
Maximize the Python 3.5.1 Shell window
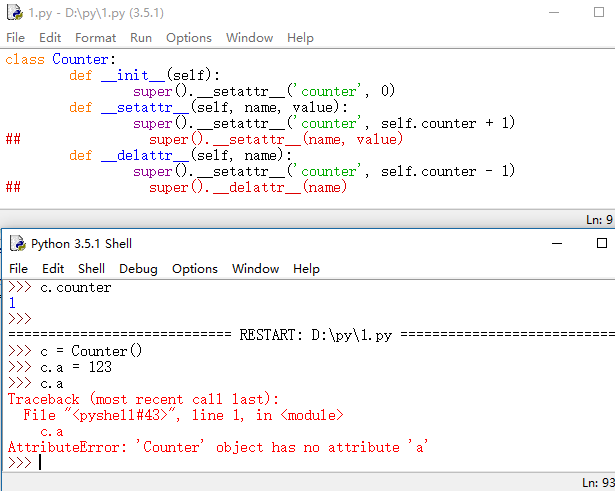[601, 243]
